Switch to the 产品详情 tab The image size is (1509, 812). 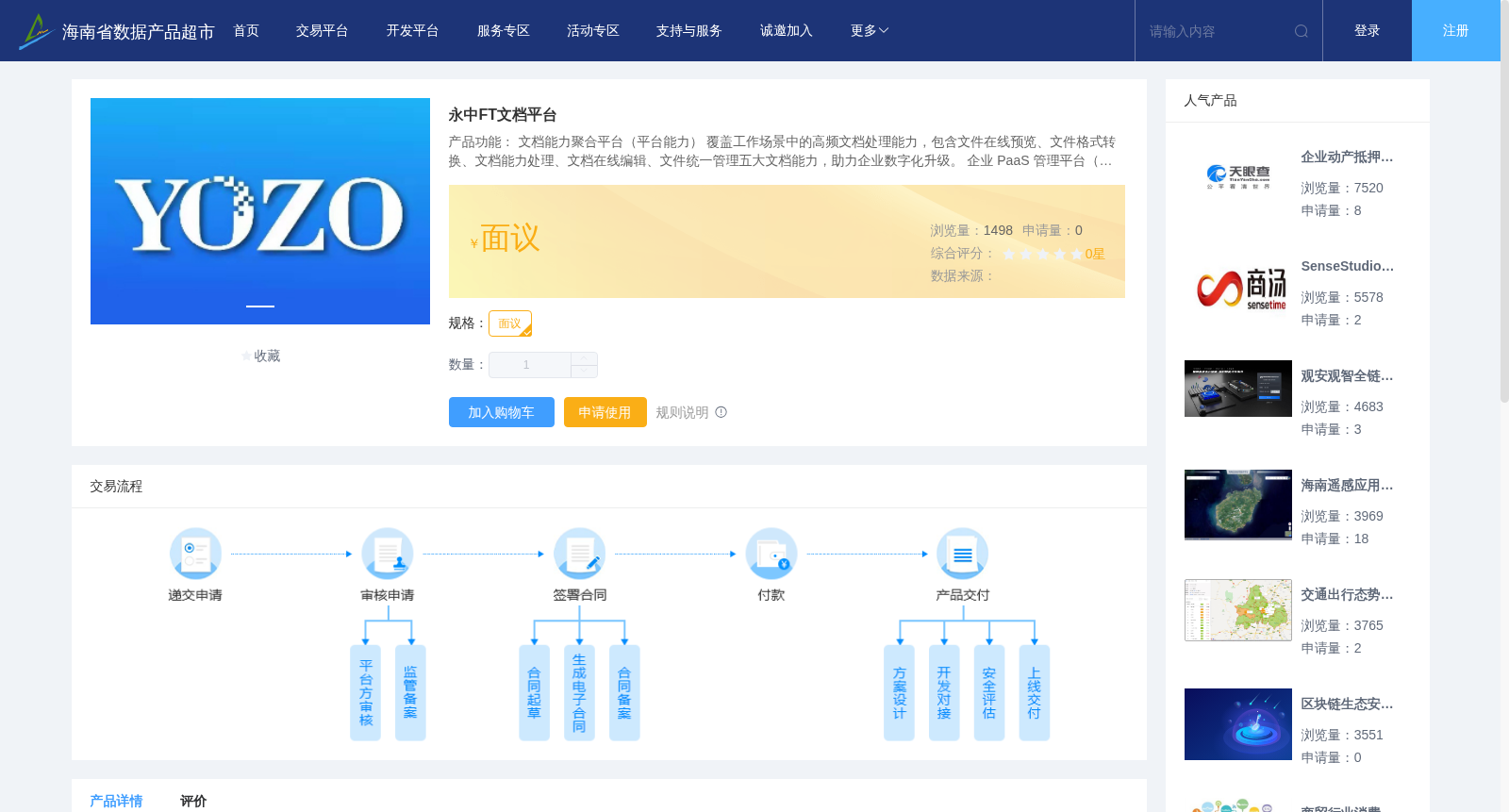coord(116,801)
